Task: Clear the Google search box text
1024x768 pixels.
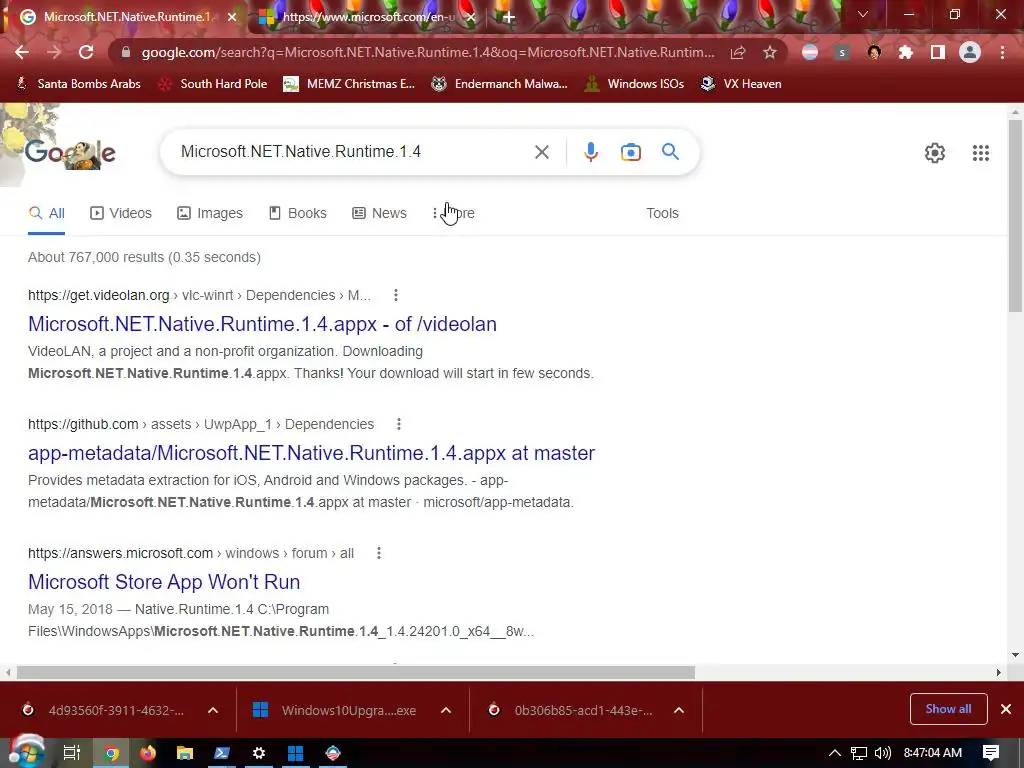Action: tap(541, 152)
